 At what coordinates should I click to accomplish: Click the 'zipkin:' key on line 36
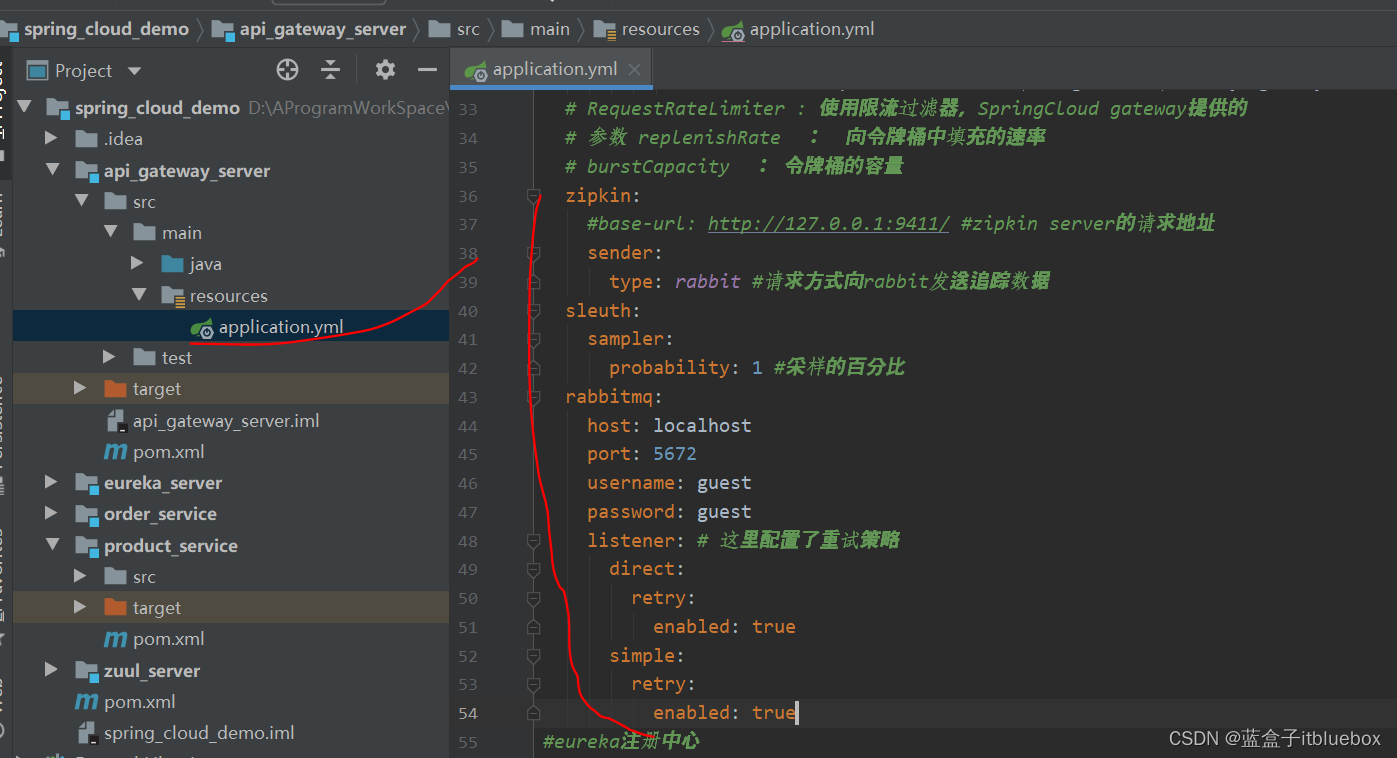(603, 195)
